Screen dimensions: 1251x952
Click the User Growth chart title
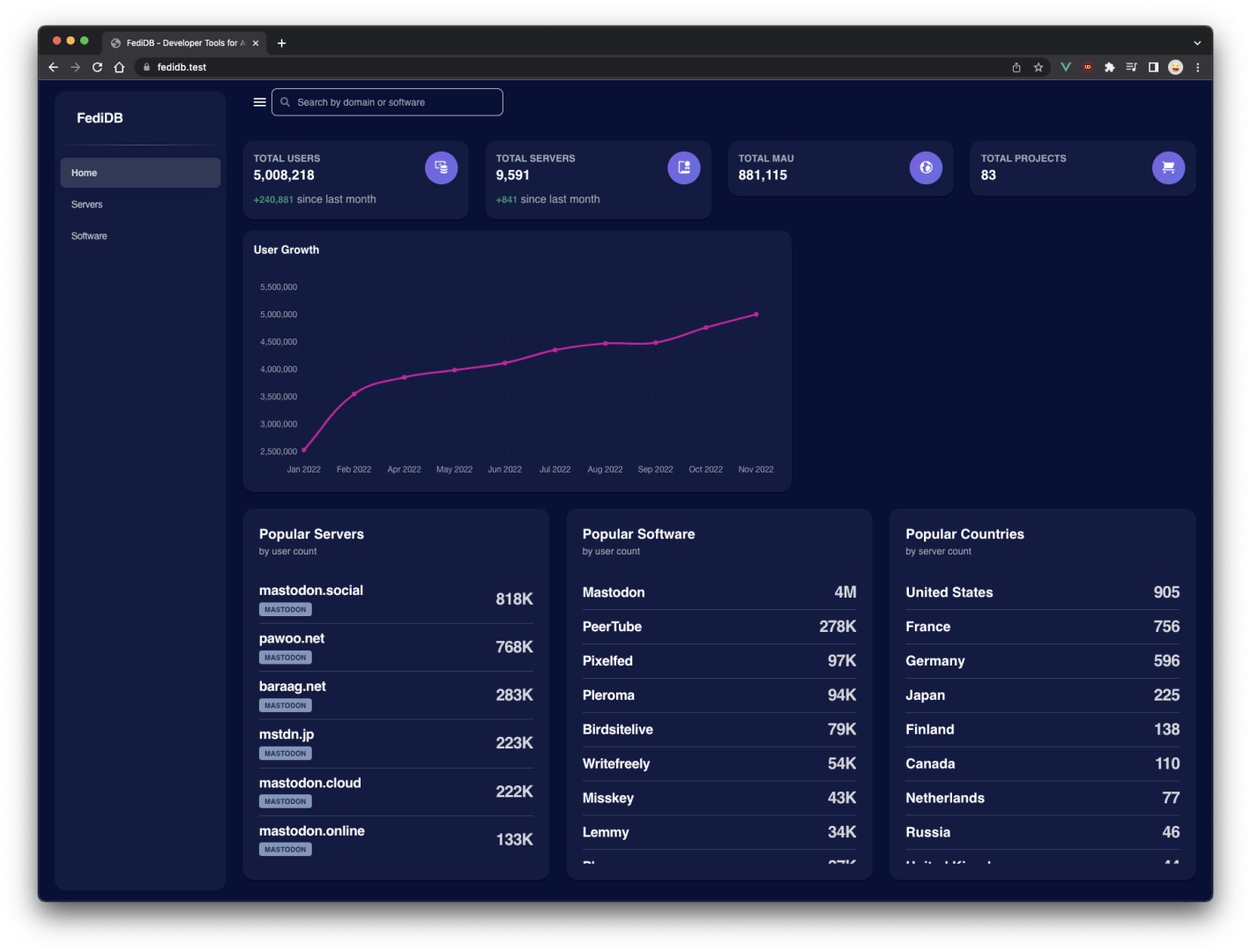pos(287,250)
